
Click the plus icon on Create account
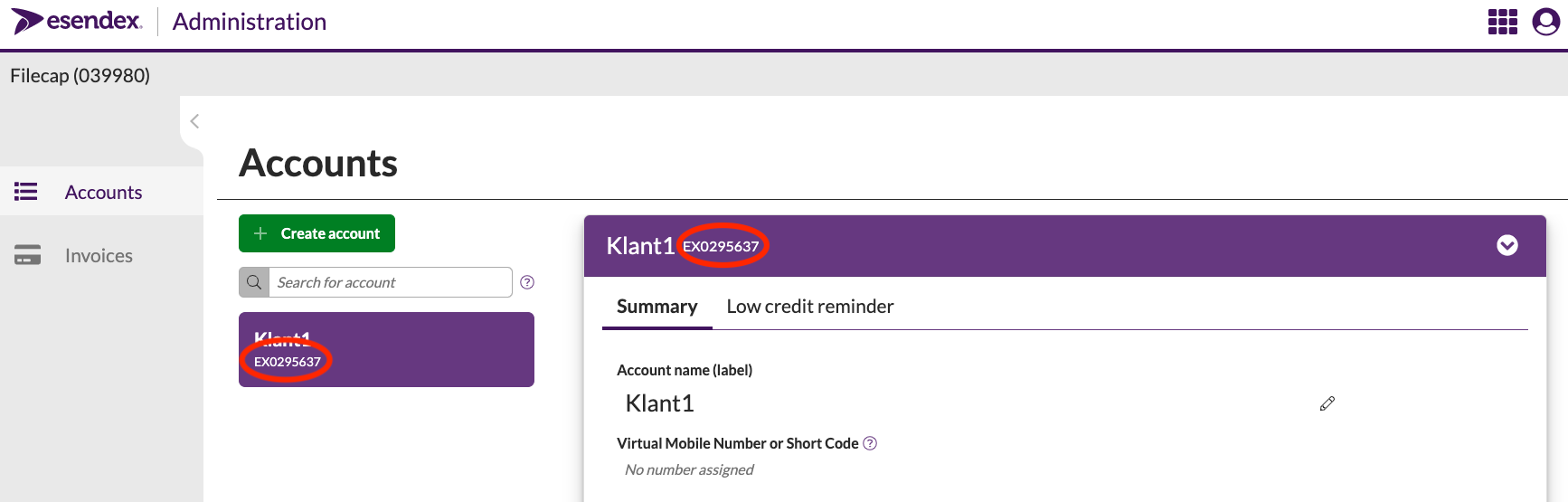pyautogui.click(x=260, y=233)
